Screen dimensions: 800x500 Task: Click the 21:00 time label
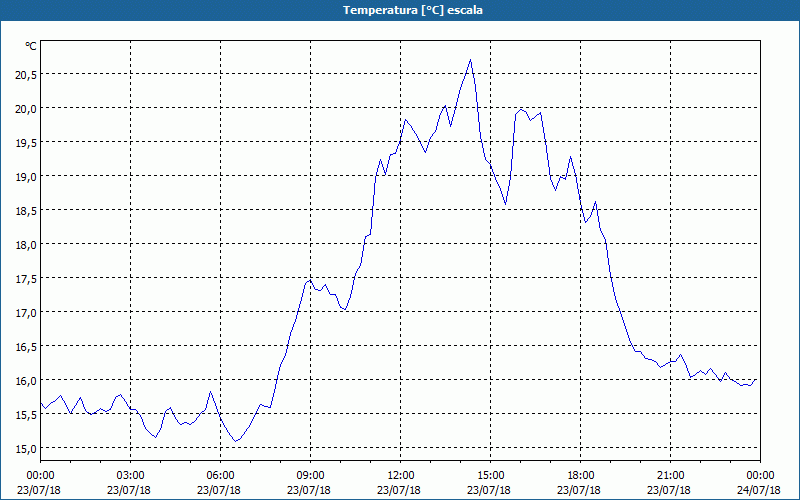coord(670,476)
